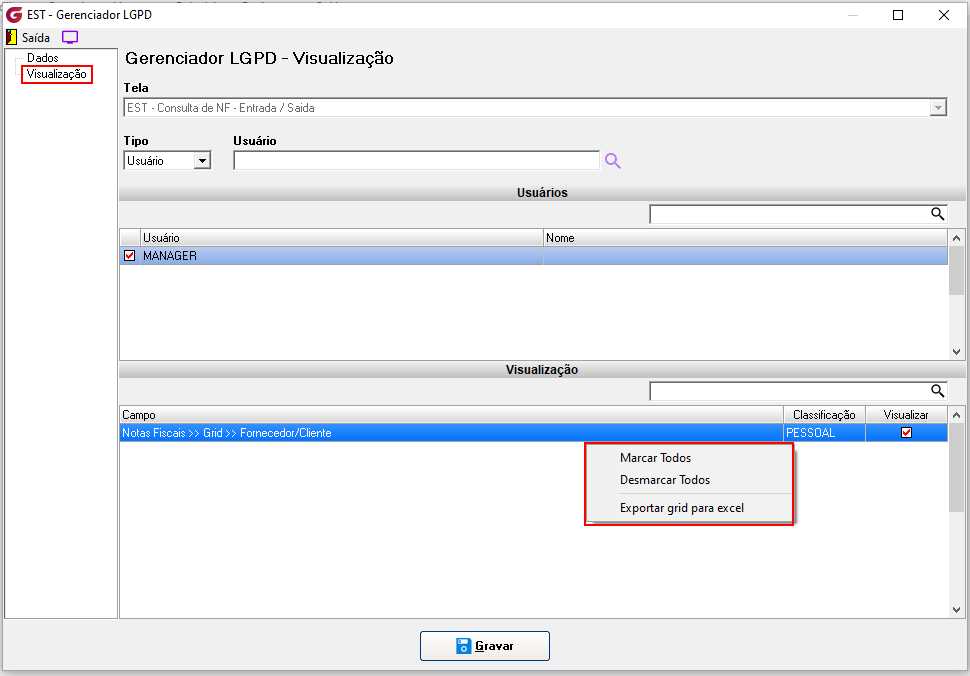Toggle the MANAGER user checkbox

[129, 255]
